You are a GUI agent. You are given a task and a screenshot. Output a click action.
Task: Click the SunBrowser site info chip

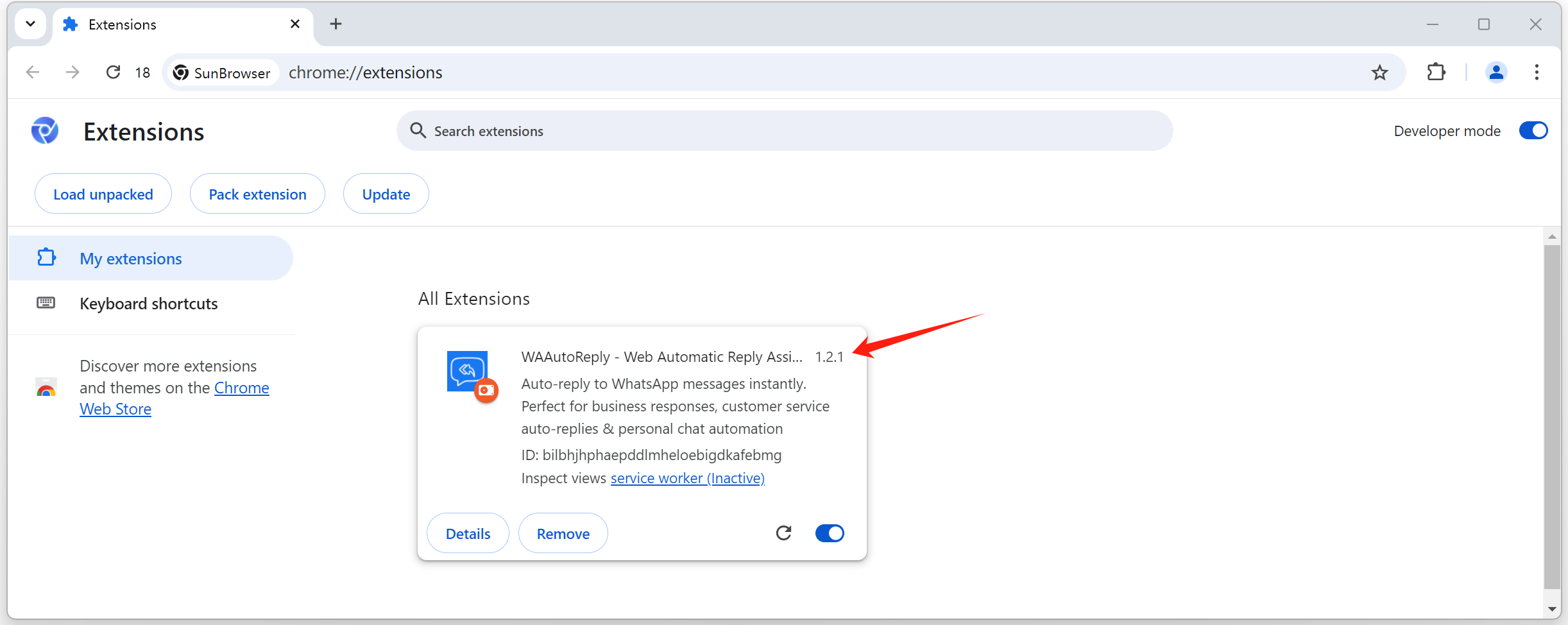point(222,73)
